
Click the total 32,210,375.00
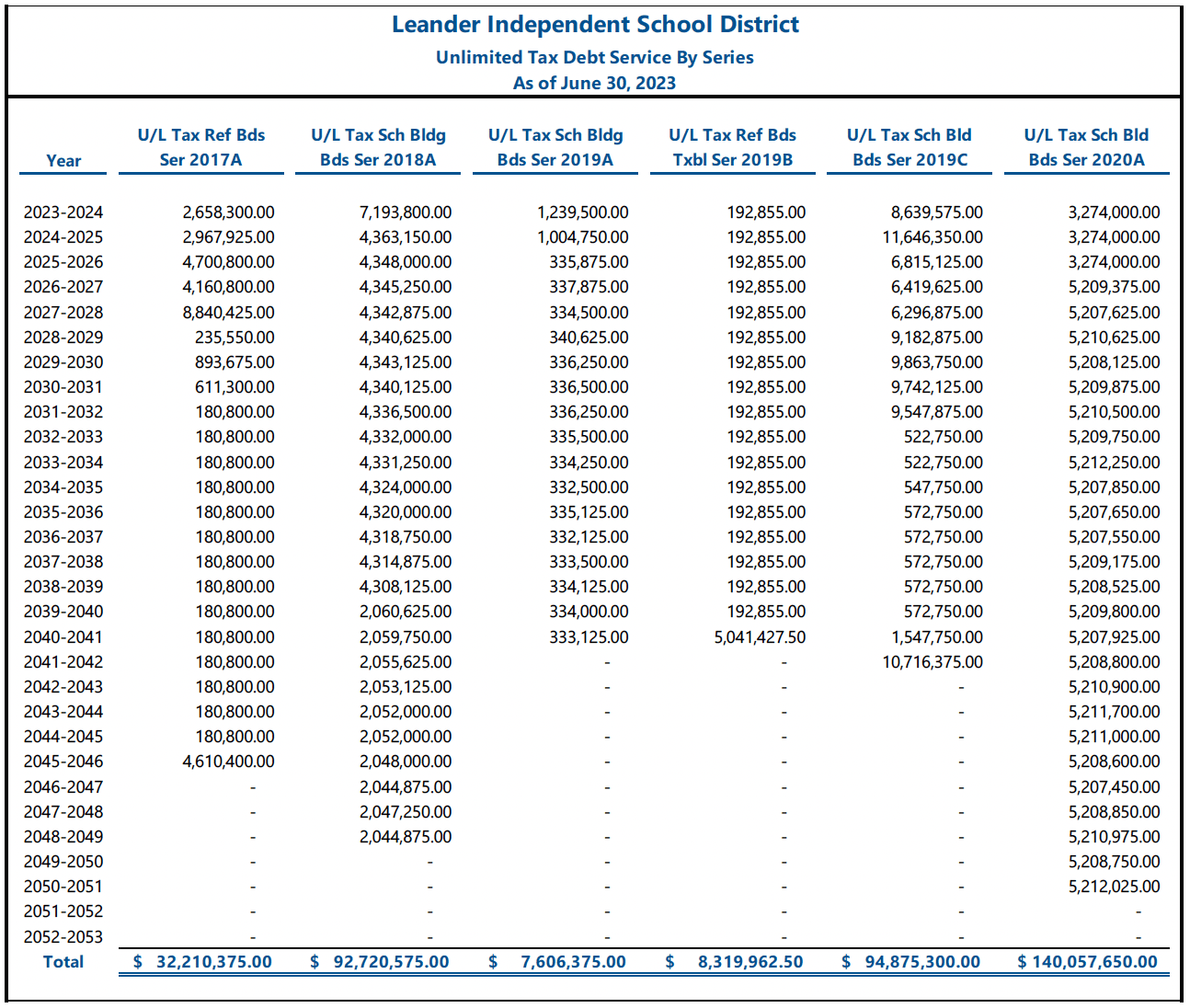coord(214,962)
